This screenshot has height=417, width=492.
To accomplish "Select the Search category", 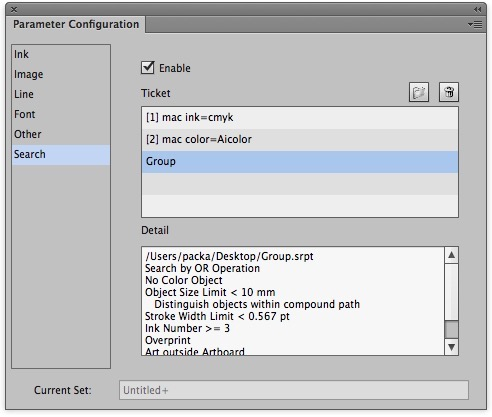I will tap(61, 155).
